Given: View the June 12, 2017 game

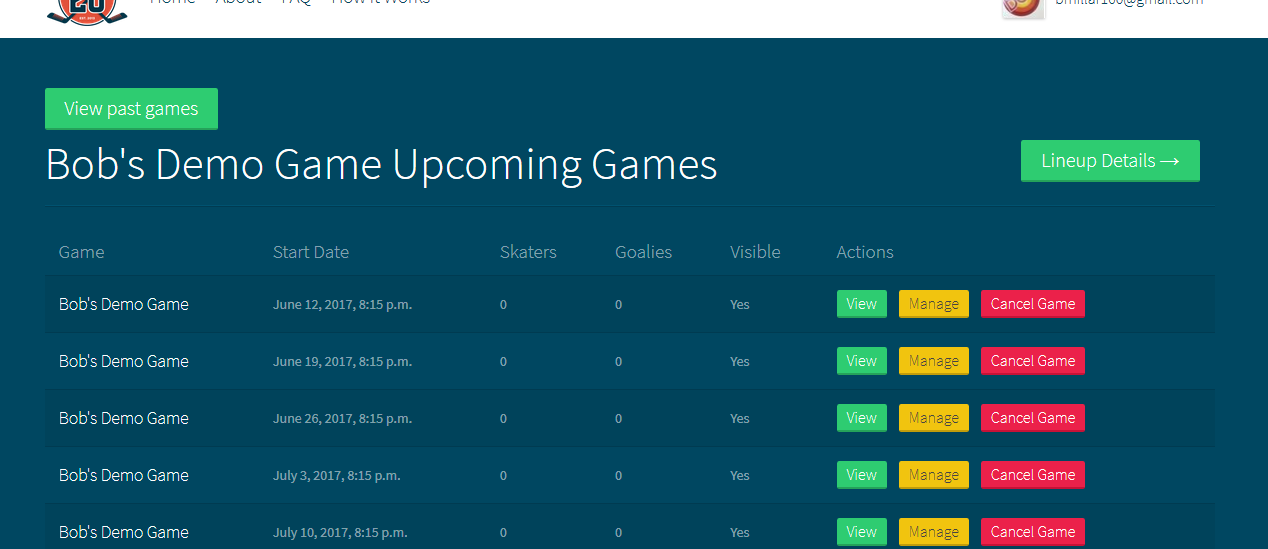Looking at the screenshot, I should (x=861, y=304).
